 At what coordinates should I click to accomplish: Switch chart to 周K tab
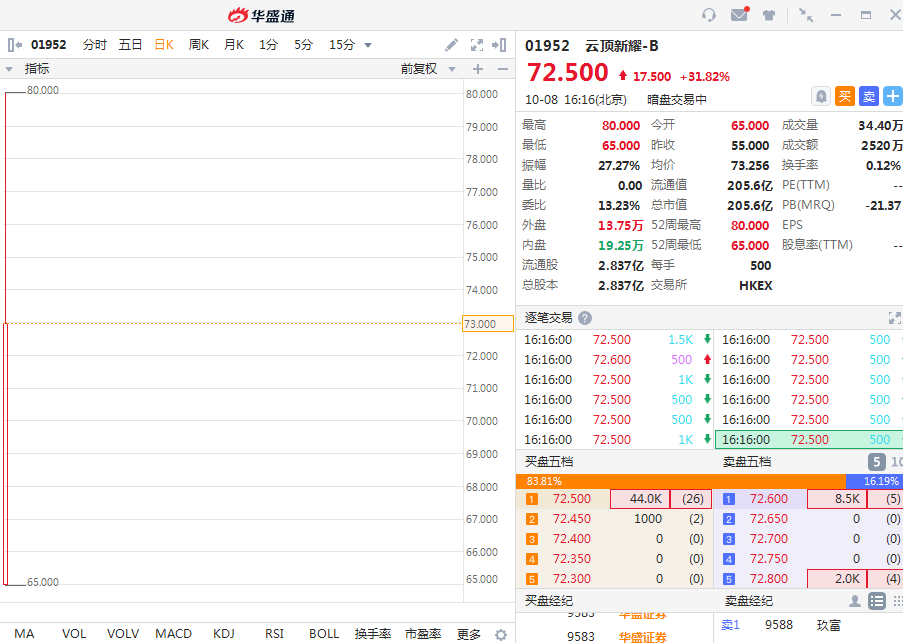(198, 45)
